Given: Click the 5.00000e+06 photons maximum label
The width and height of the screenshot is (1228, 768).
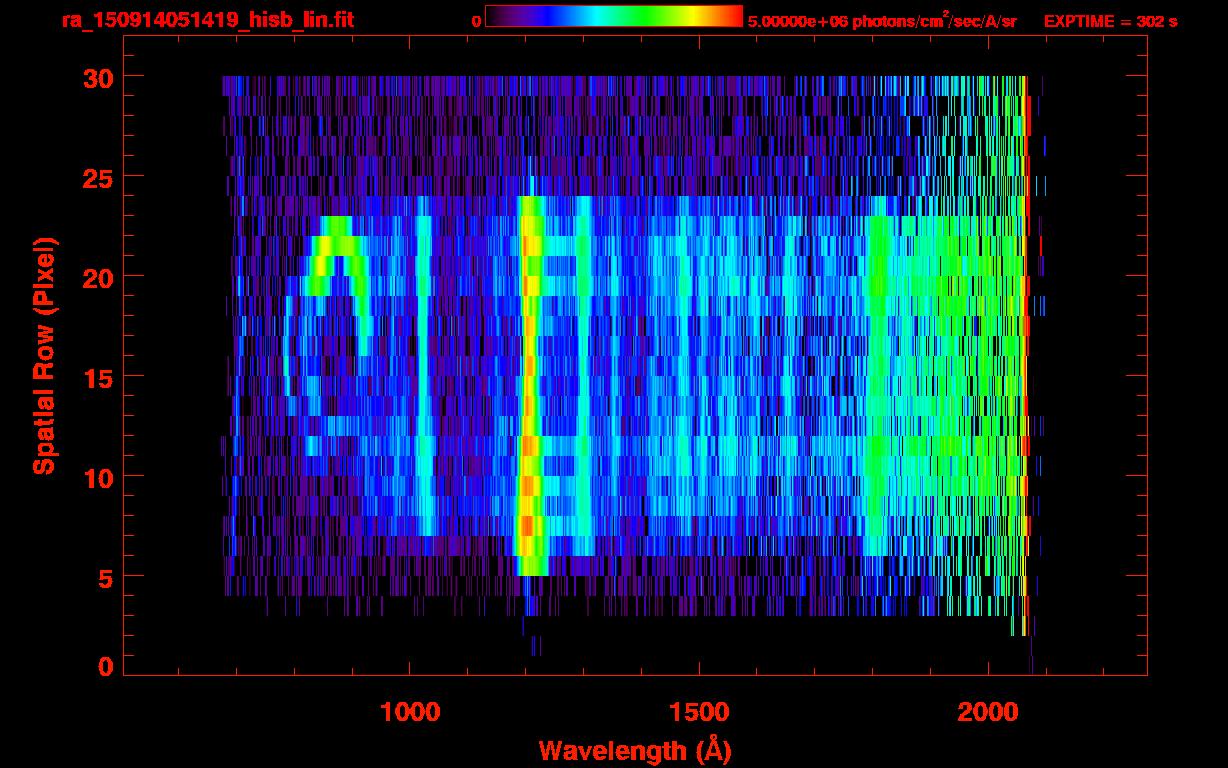Looking at the screenshot, I should pyautogui.click(x=881, y=21).
